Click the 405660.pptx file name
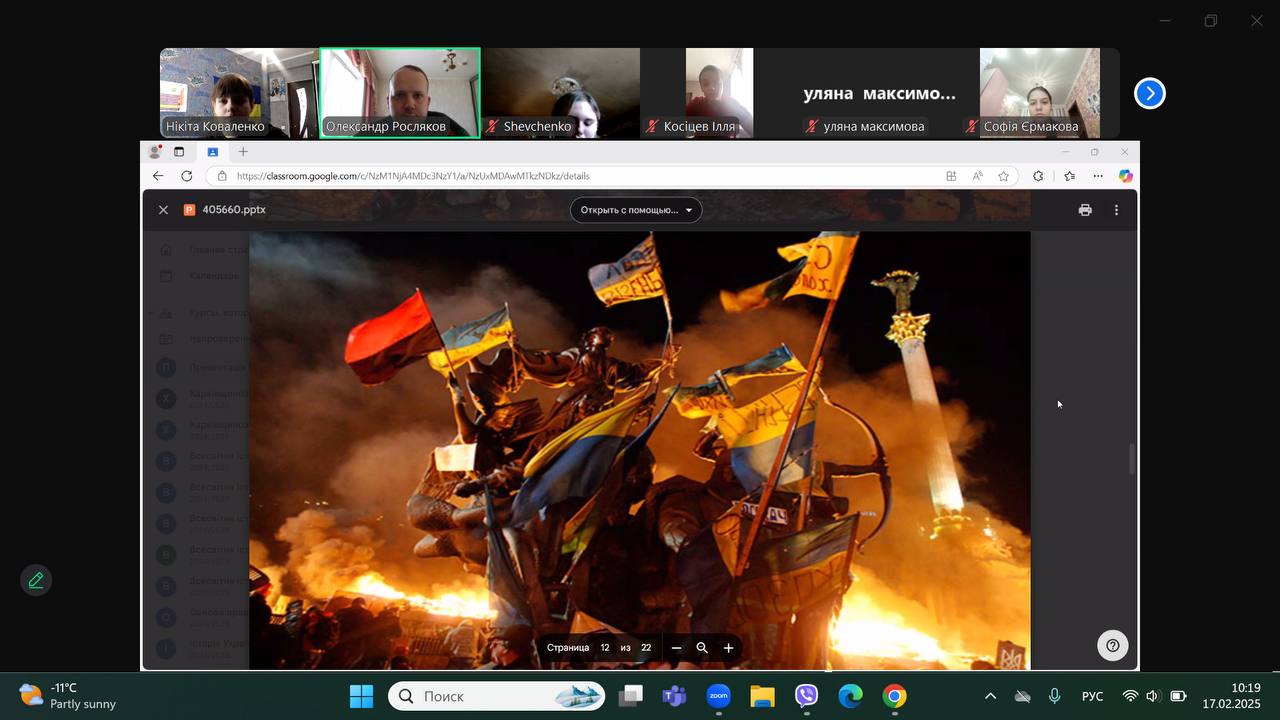Screen dimensions: 1280x720 click(234, 210)
